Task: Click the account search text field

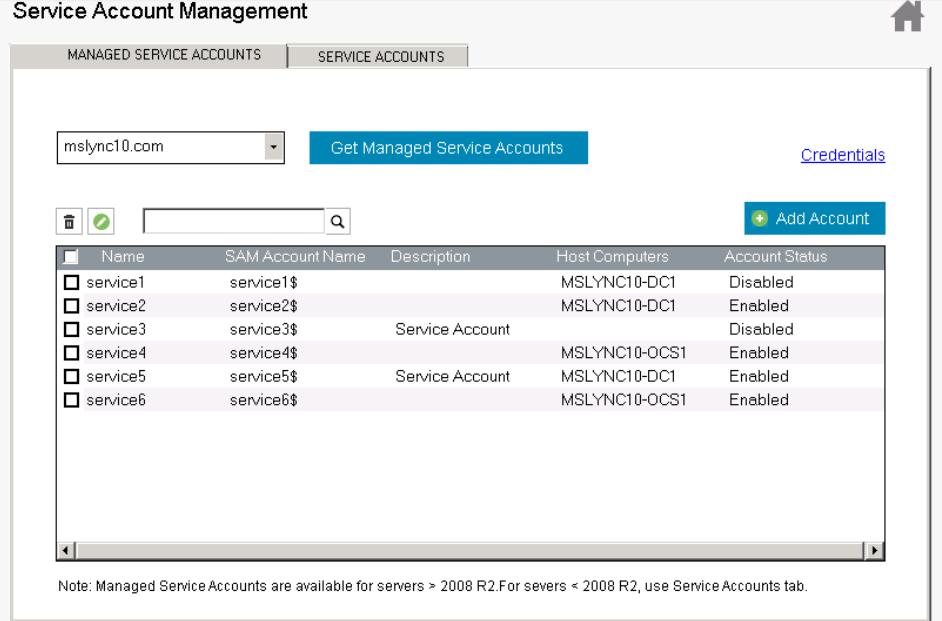Action: pyautogui.click(x=234, y=221)
